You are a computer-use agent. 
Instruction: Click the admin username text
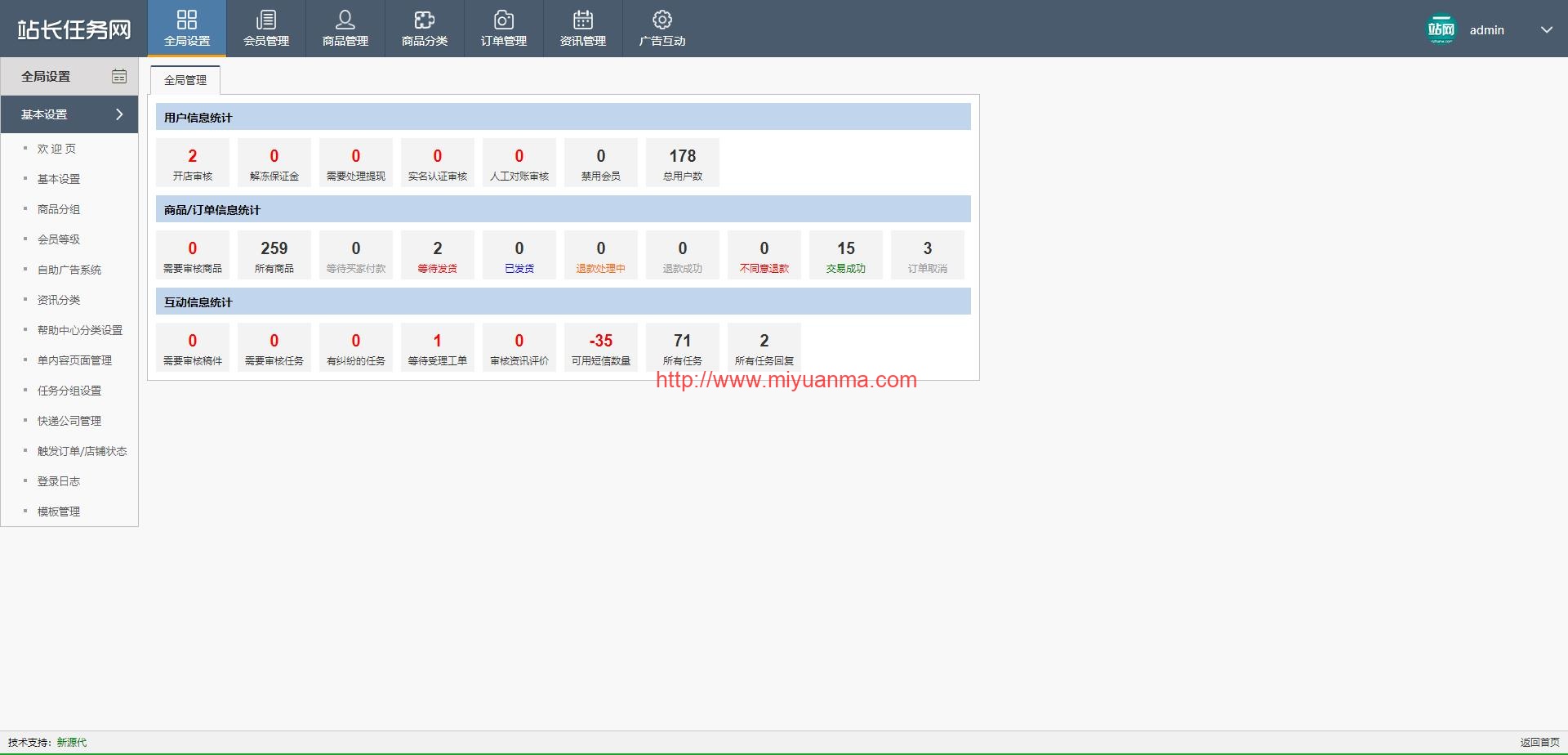coord(1487,30)
